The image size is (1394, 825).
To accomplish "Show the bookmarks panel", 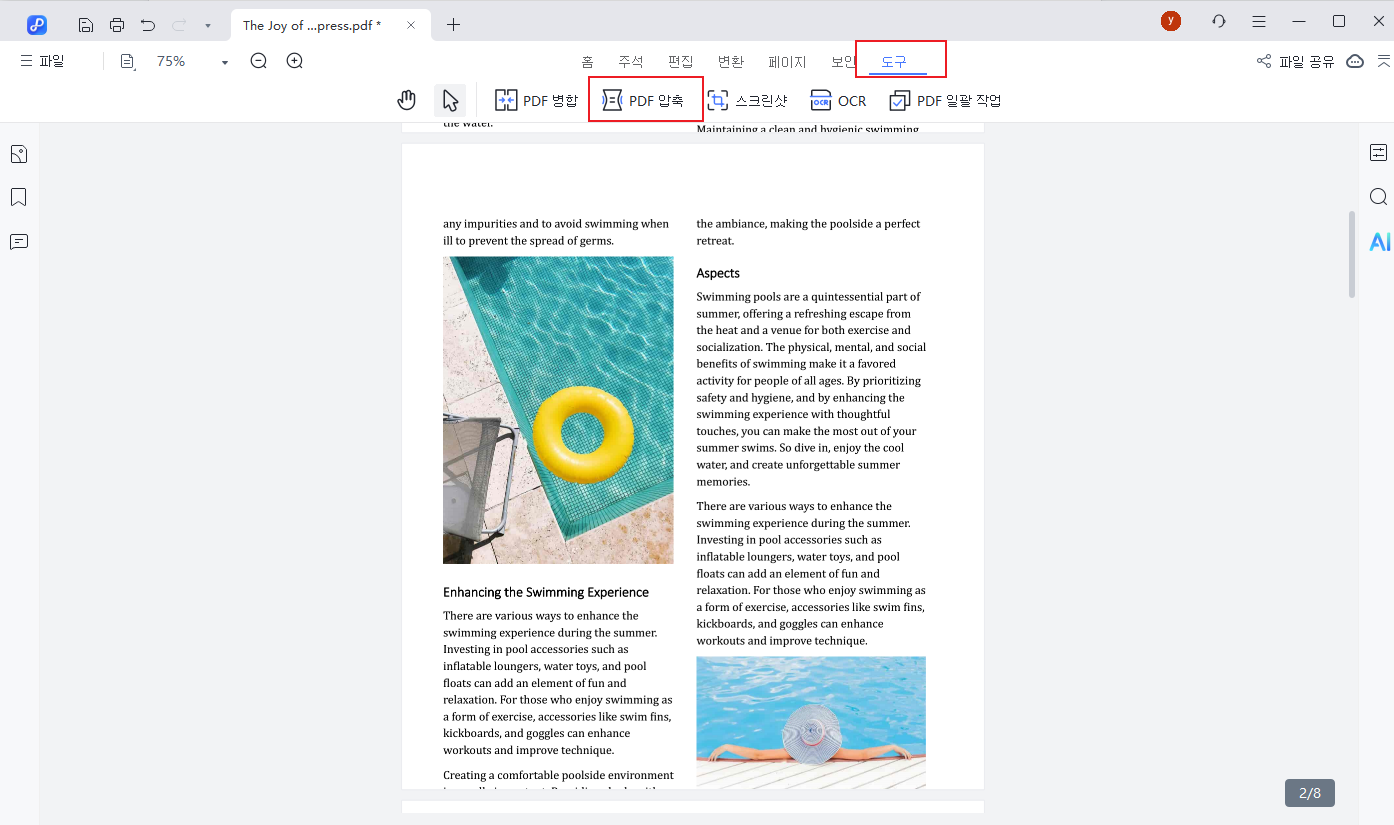I will click(18, 197).
